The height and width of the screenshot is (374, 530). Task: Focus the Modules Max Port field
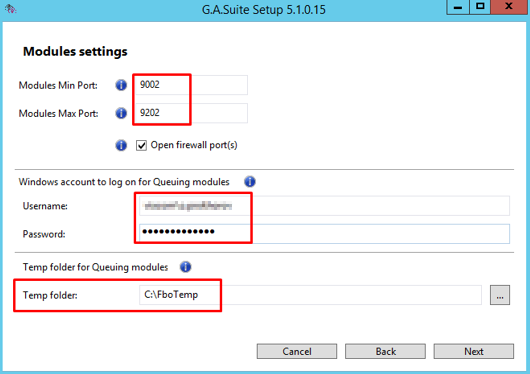pyautogui.click(x=191, y=113)
